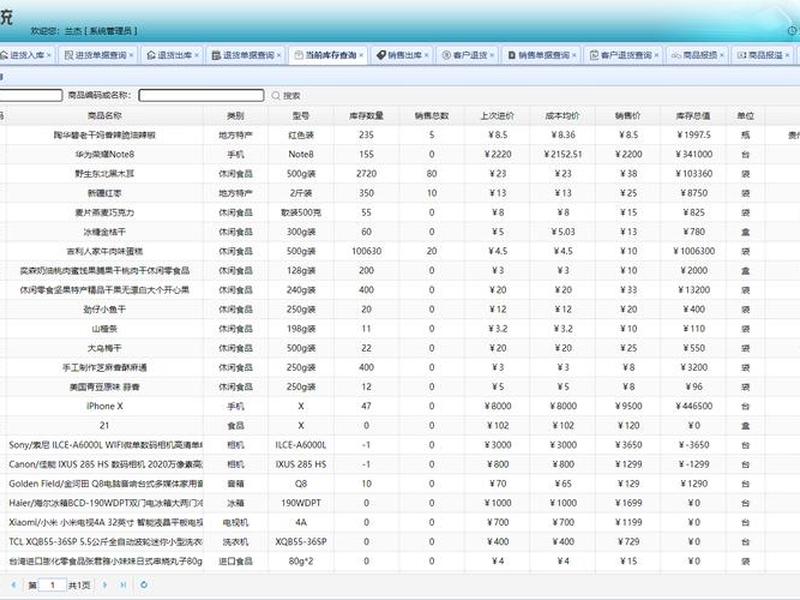This screenshot has width=800, height=600.
Task: Open the 客户退货查询 tab
Action: click(x=624, y=55)
